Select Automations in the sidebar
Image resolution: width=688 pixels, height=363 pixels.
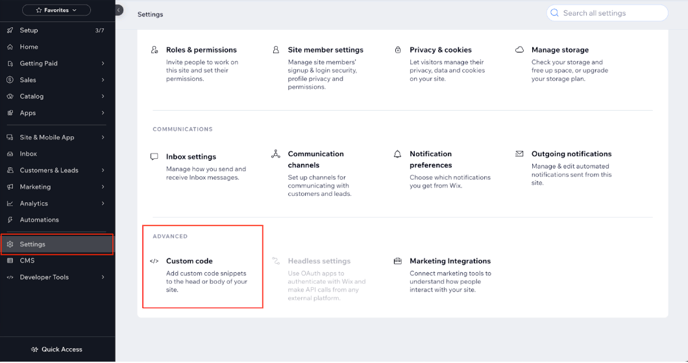click(x=57, y=220)
